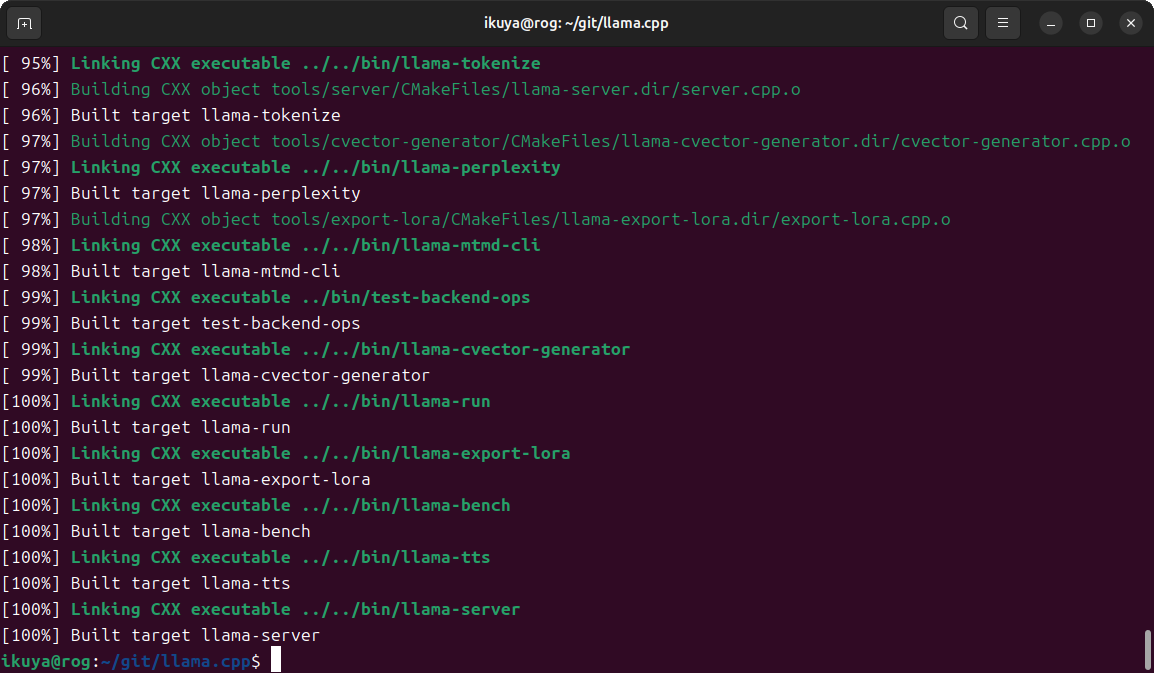Click "Linking CXX executable ../../bin/llama-tts"
The width and height of the screenshot is (1154, 673).
[280, 557]
